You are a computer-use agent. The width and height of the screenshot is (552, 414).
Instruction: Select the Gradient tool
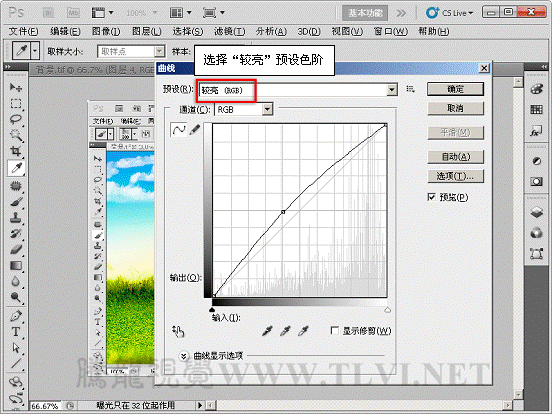(16, 266)
